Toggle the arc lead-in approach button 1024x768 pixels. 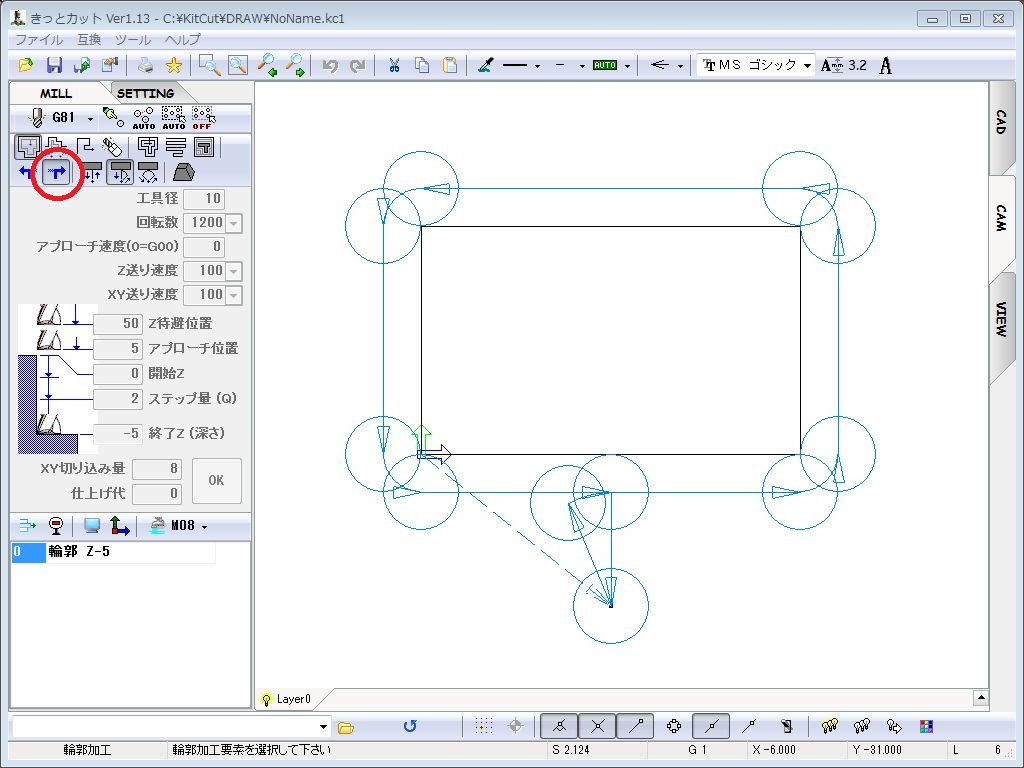click(148, 172)
